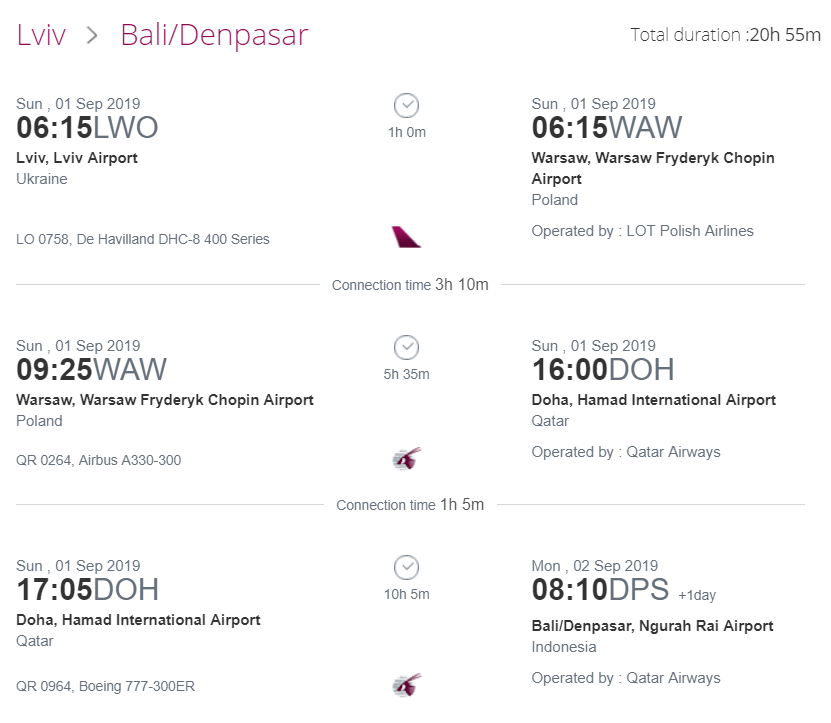Click the clock icon above 5h 35m
The width and height of the screenshot is (831, 723).
[406, 348]
